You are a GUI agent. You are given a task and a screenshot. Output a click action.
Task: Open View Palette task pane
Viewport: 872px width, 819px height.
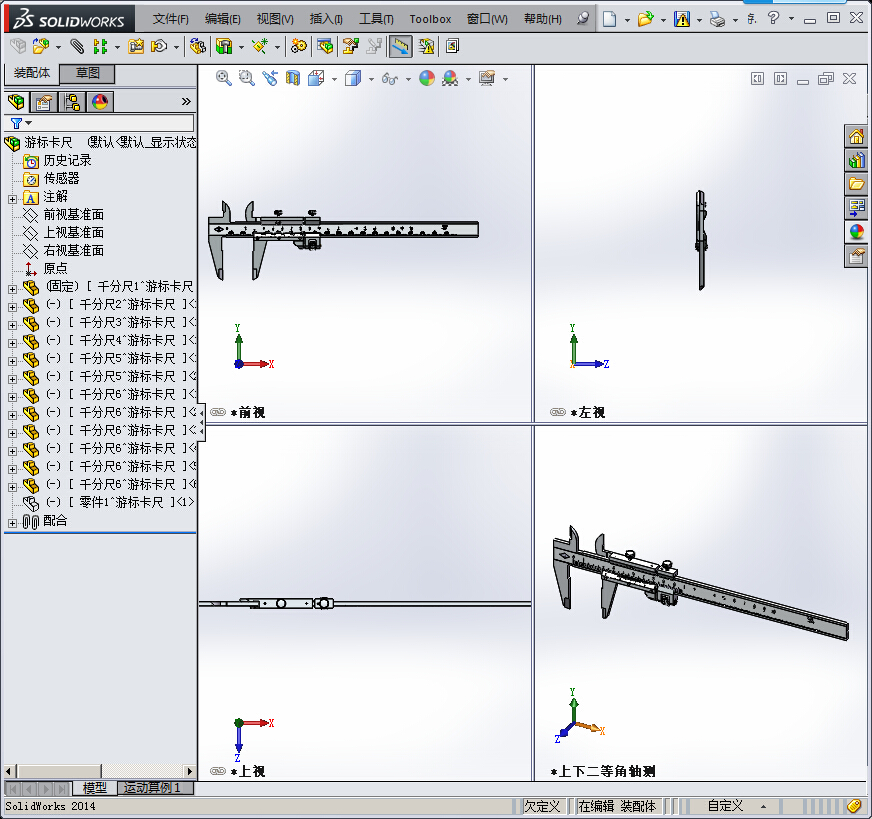click(856, 208)
